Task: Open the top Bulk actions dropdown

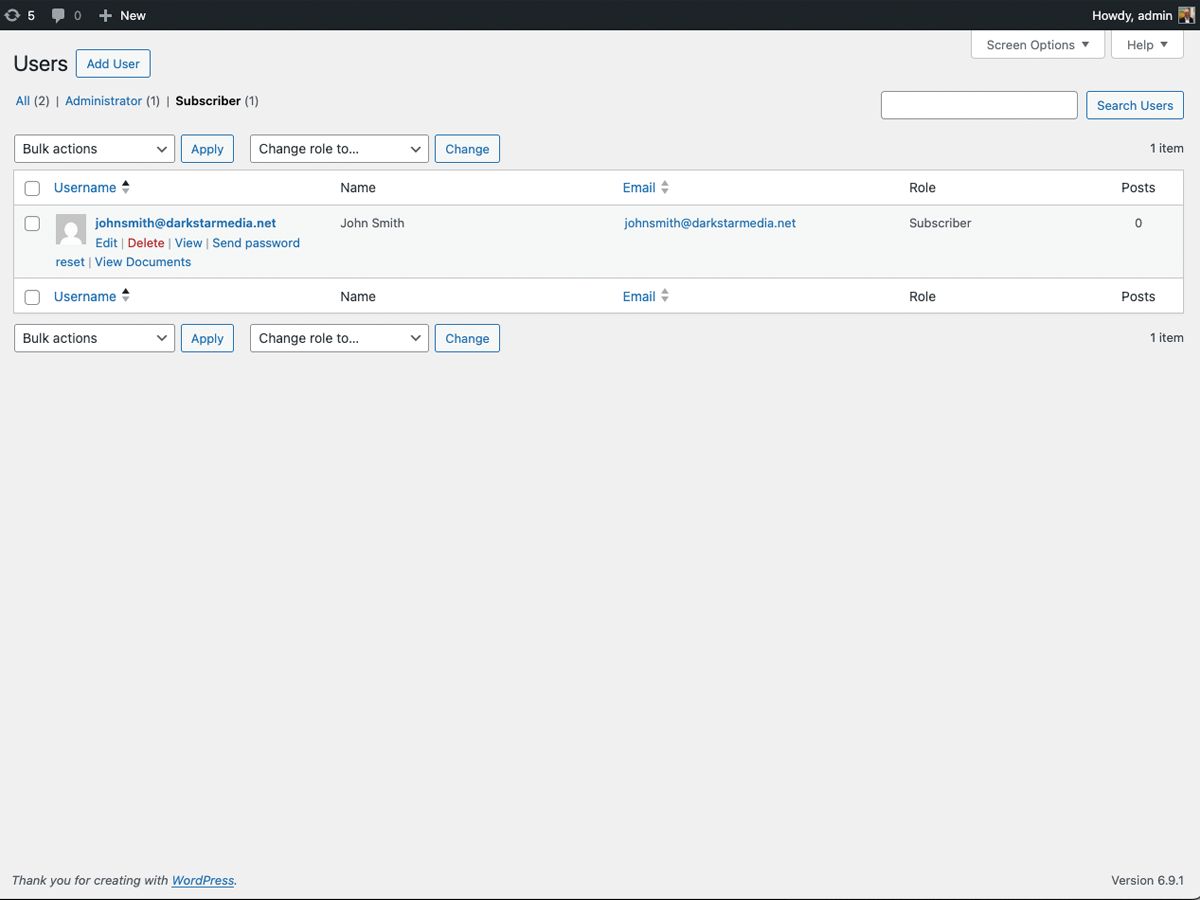Action: pyautogui.click(x=94, y=149)
